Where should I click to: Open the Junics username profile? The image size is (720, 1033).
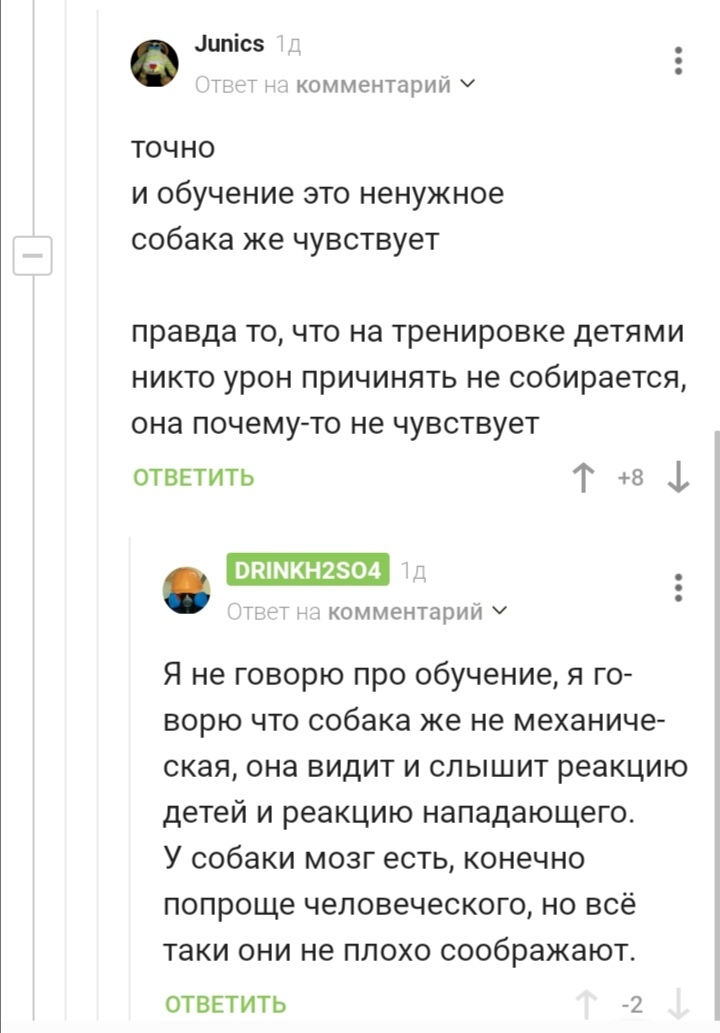click(x=230, y=44)
